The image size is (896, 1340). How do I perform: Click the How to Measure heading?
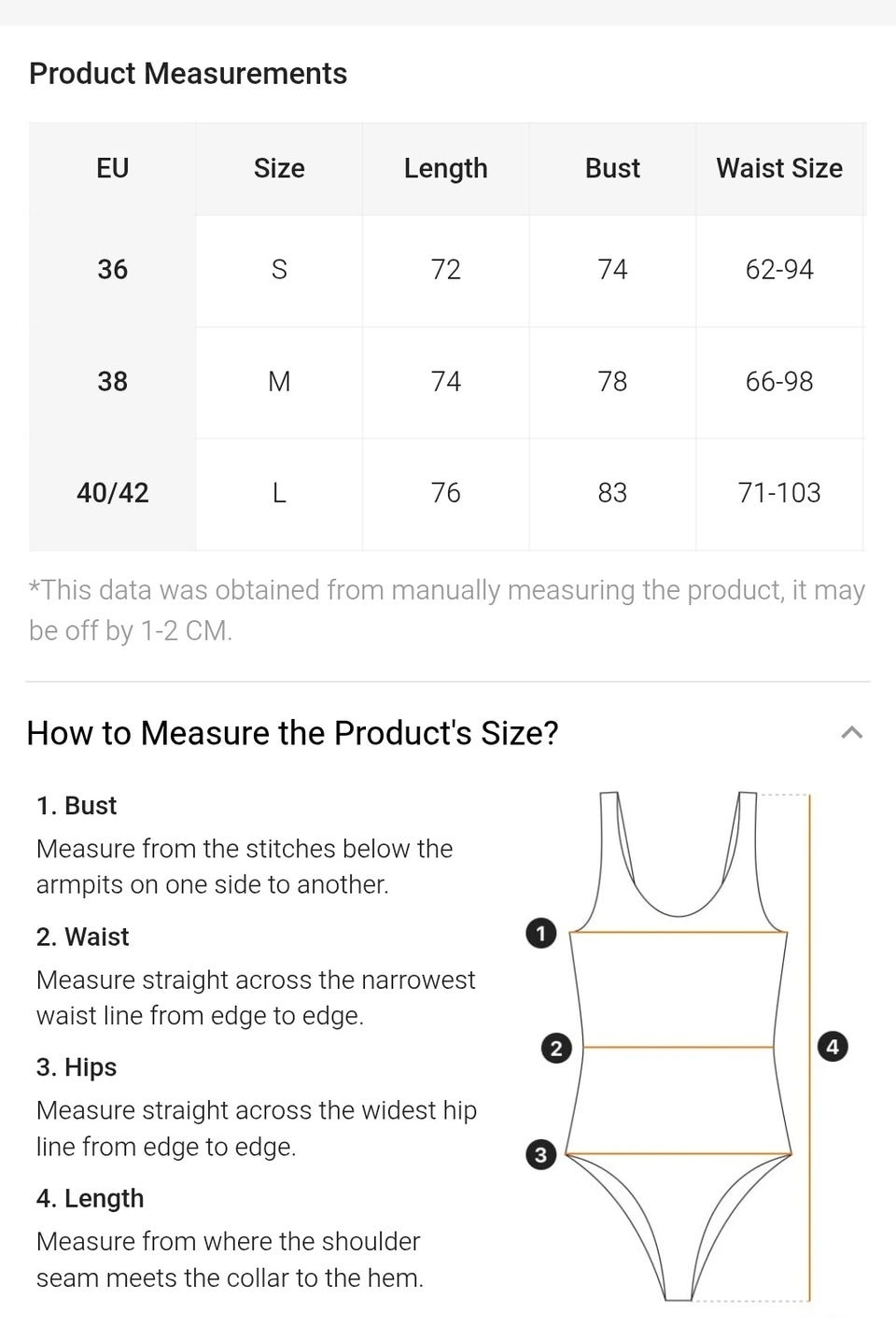[x=292, y=733]
